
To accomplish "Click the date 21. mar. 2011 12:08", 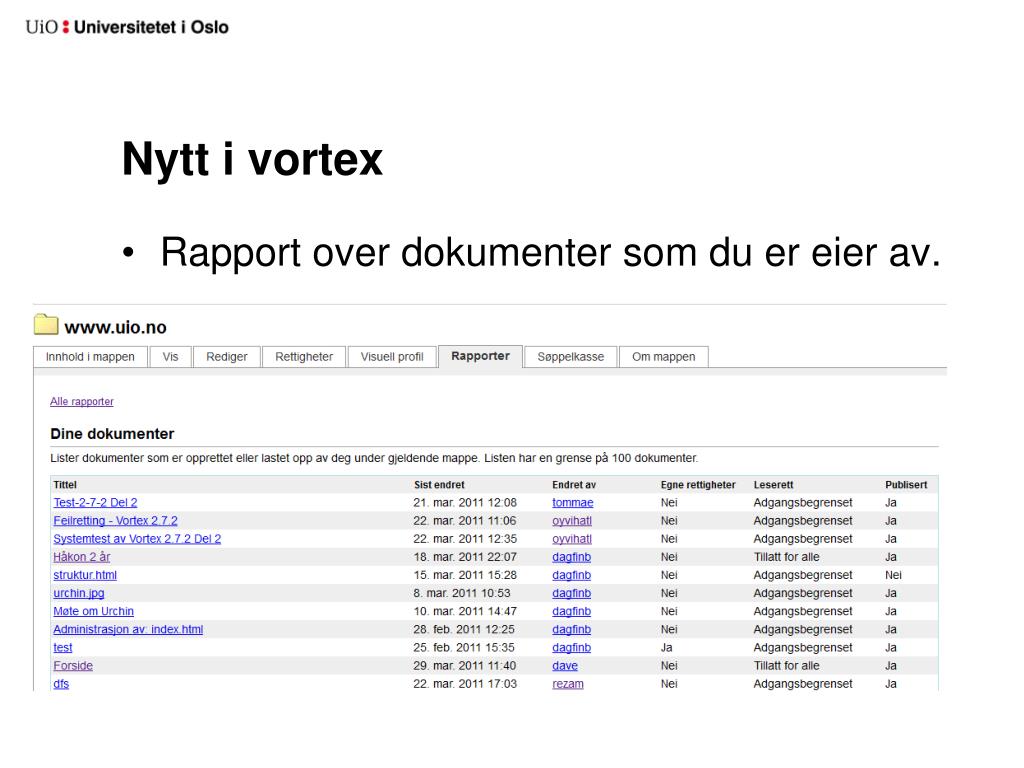I will tap(465, 502).
